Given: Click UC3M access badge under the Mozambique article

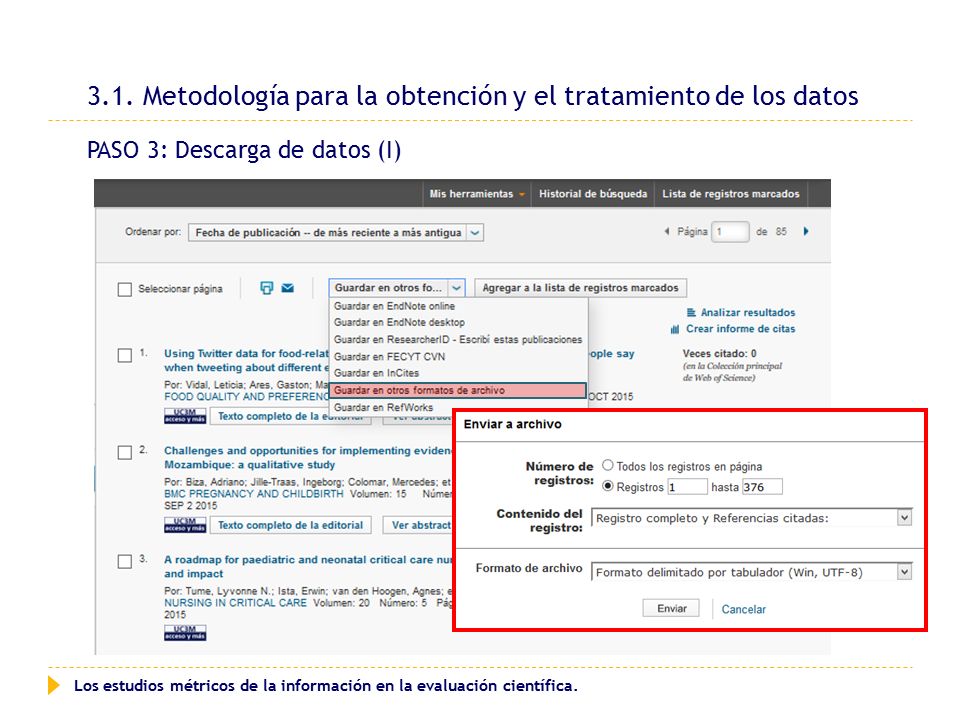Looking at the screenshot, I should coord(185,525).
